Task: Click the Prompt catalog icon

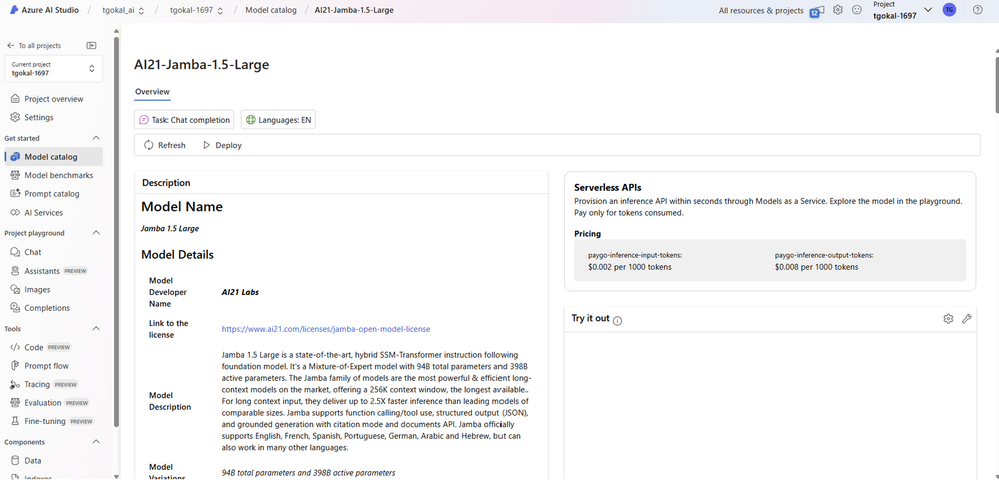Action: 15,194
